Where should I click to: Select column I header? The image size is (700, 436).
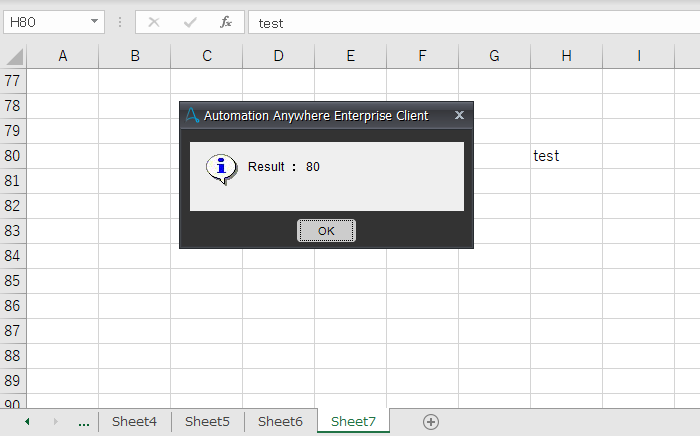(639, 56)
